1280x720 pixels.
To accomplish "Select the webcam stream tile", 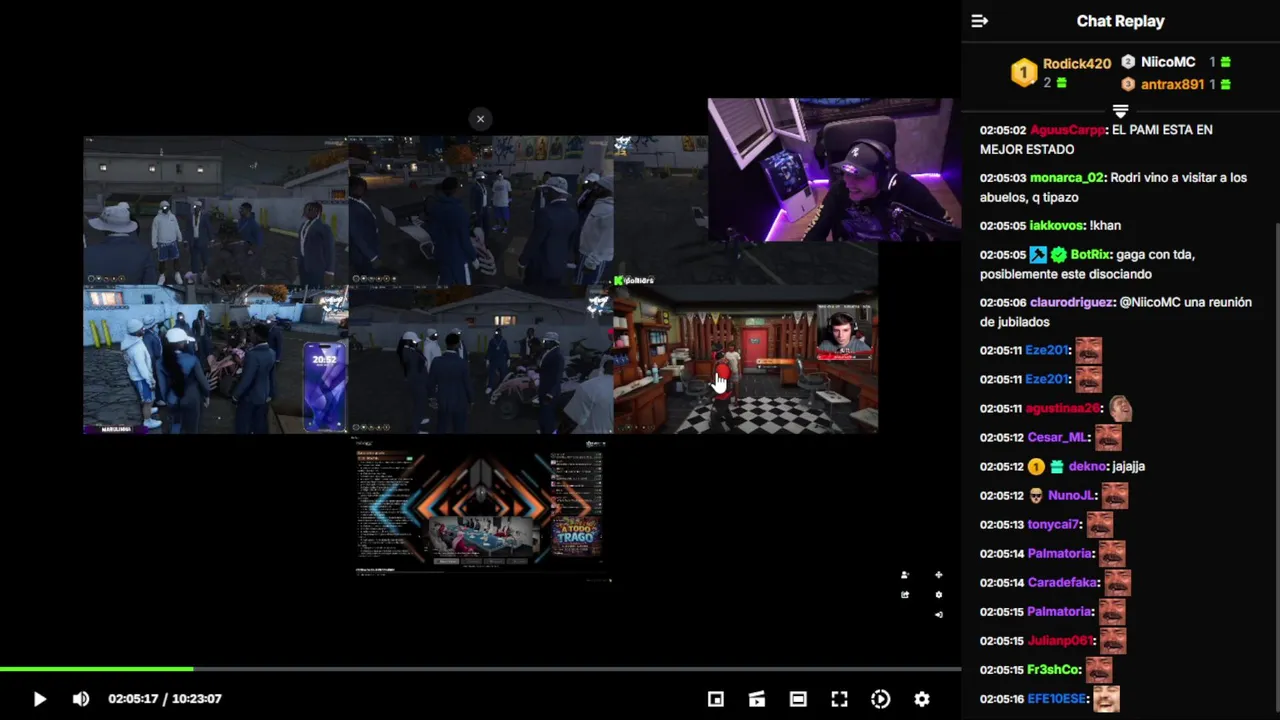I will click(x=832, y=170).
